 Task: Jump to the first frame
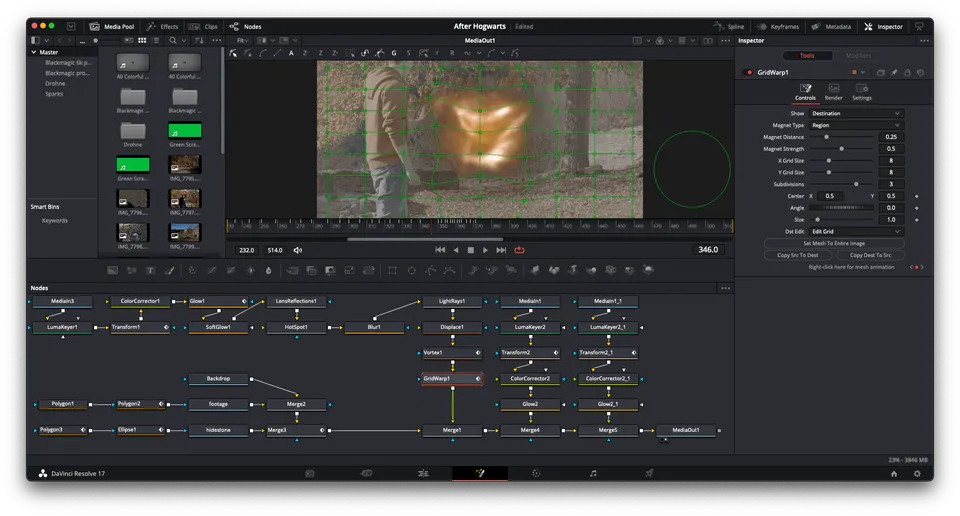pos(440,250)
